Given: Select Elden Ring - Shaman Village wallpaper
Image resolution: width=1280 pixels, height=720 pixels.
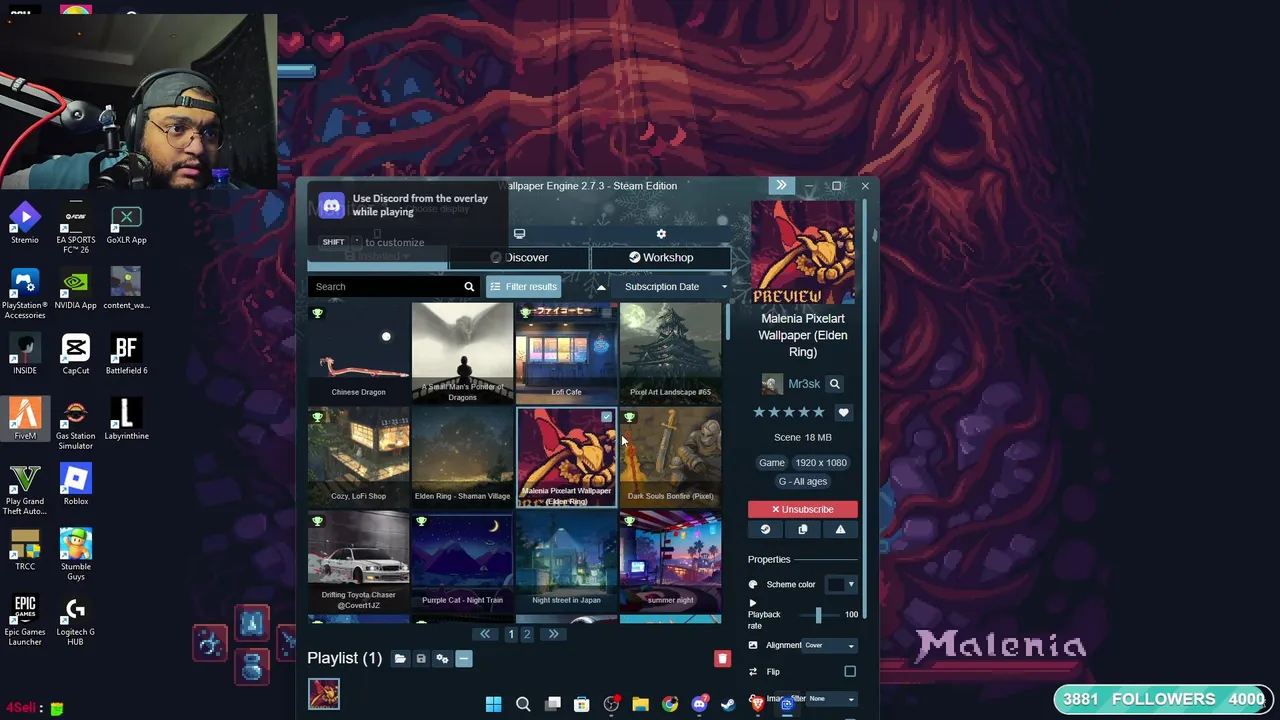Looking at the screenshot, I should [462, 457].
